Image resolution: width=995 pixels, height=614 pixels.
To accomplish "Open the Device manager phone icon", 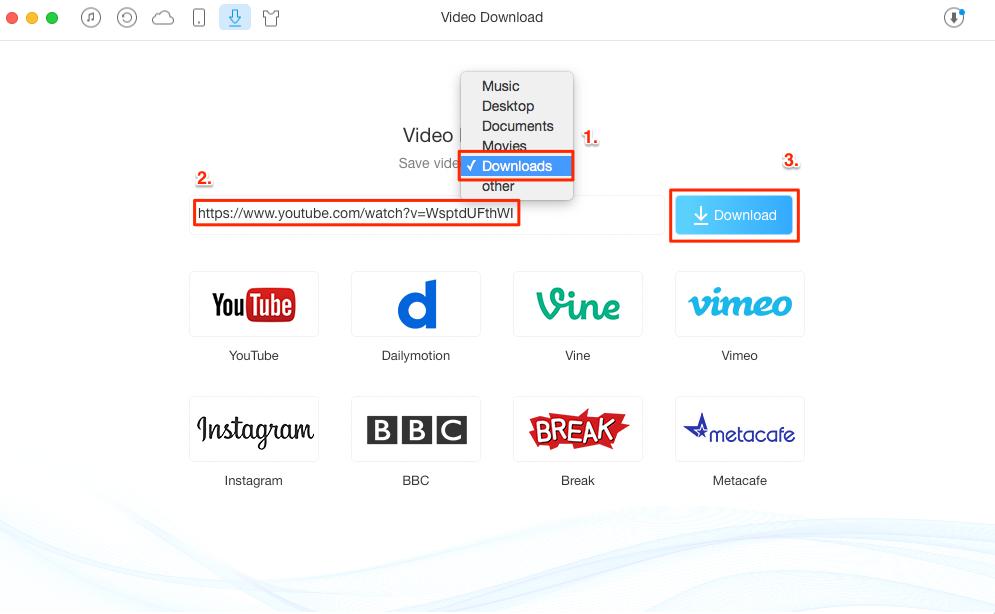I will point(199,18).
